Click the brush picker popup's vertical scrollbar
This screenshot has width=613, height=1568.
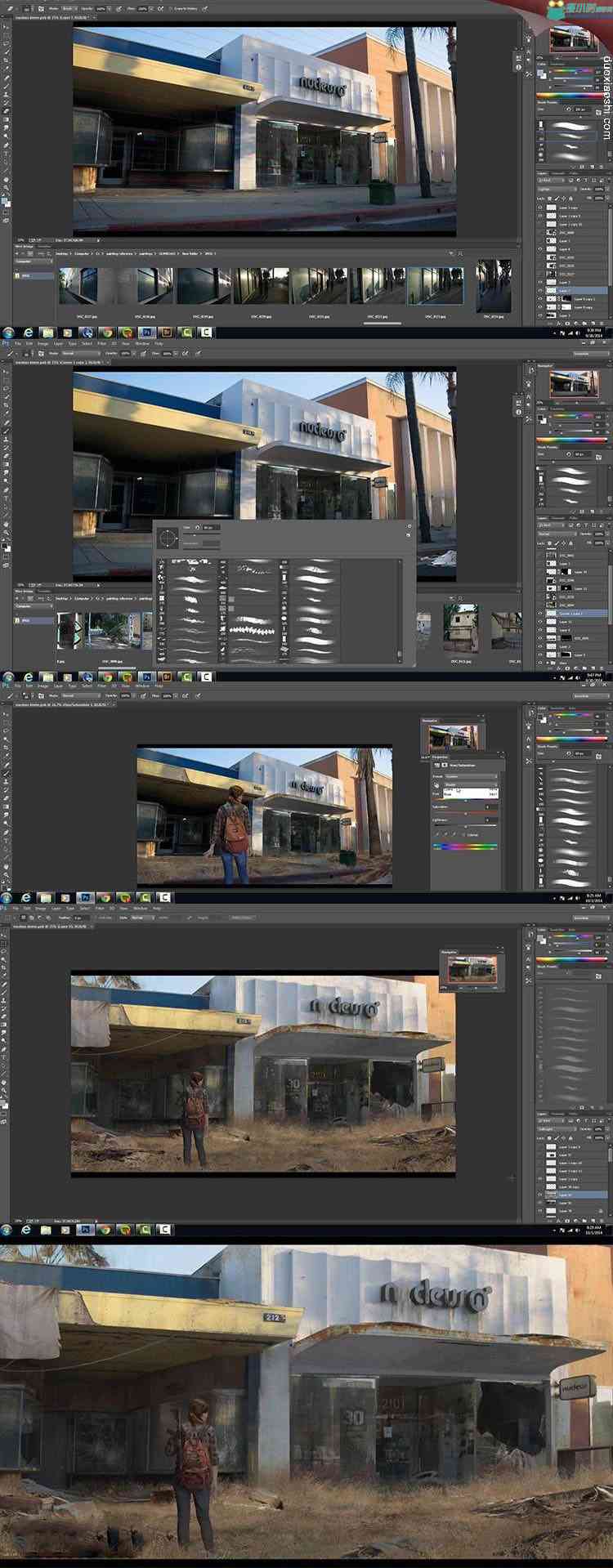(400, 610)
